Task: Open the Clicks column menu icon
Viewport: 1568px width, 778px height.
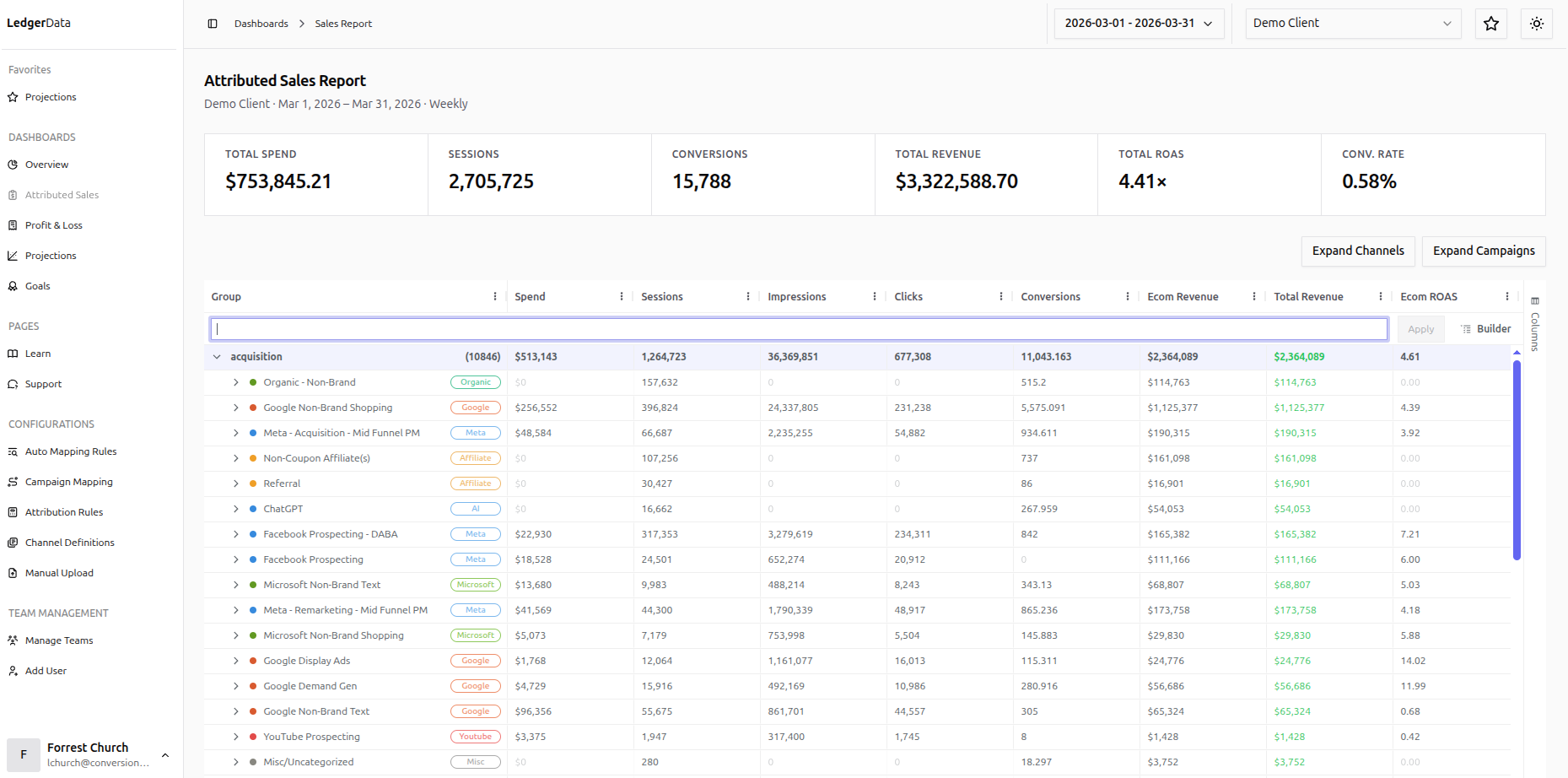Action: click(x=1001, y=297)
